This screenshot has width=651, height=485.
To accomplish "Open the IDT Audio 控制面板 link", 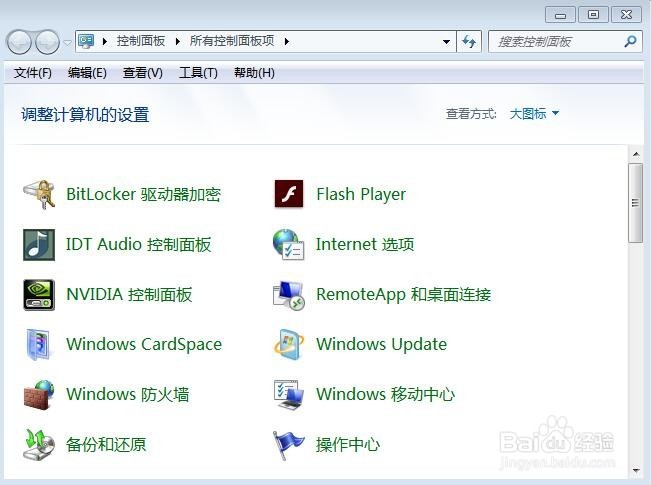I will (x=138, y=245).
